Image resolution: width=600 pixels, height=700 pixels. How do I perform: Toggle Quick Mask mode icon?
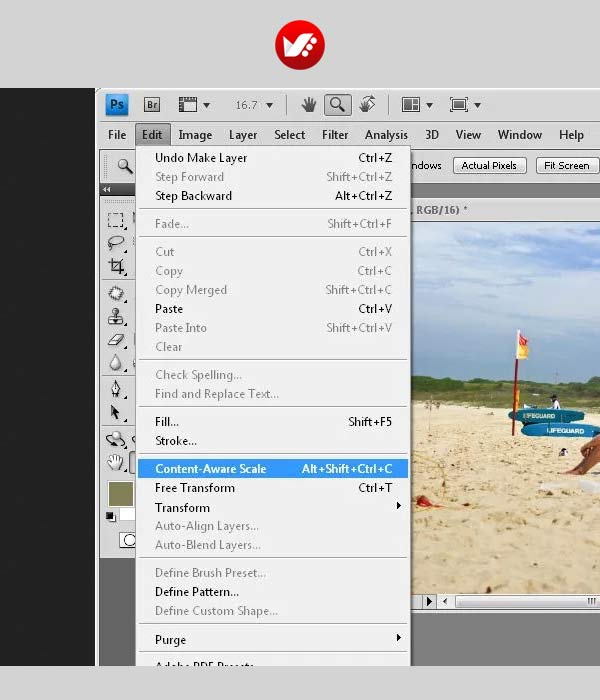(x=128, y=540)
